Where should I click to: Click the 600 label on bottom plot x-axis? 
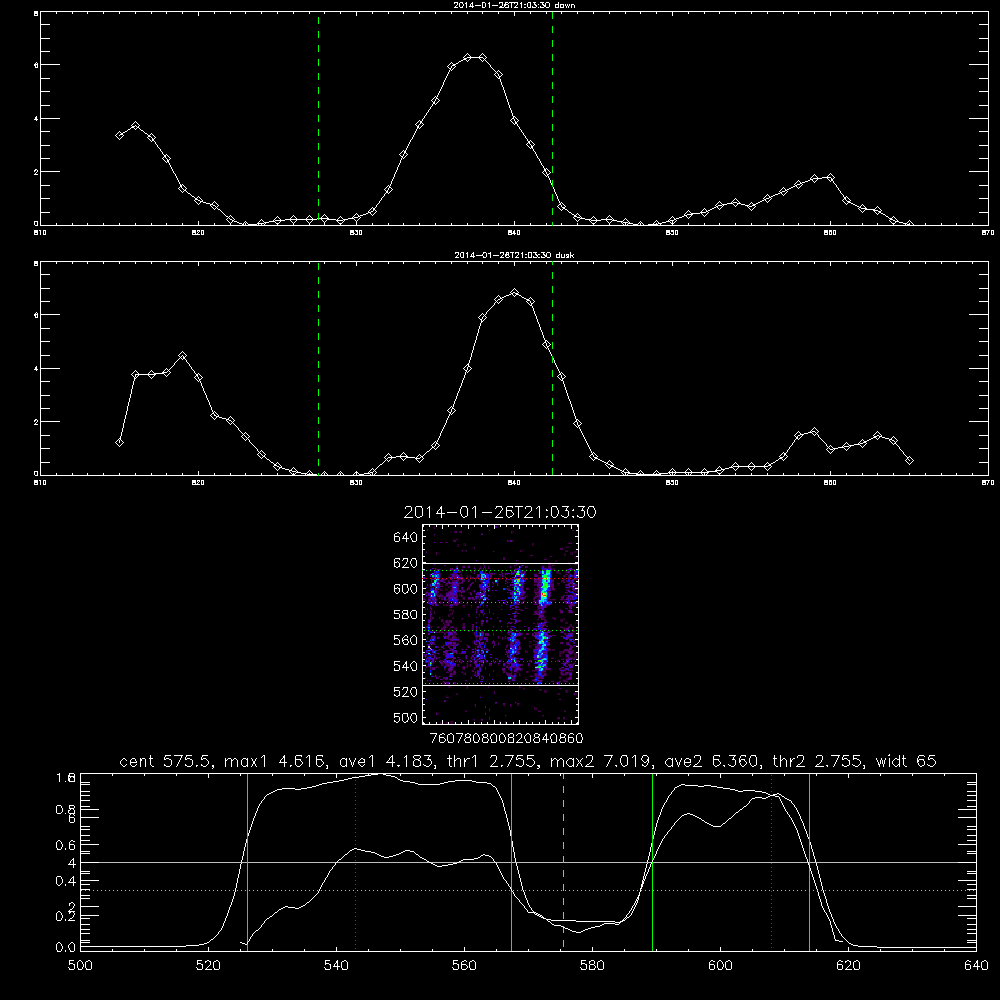pos(720,966)
